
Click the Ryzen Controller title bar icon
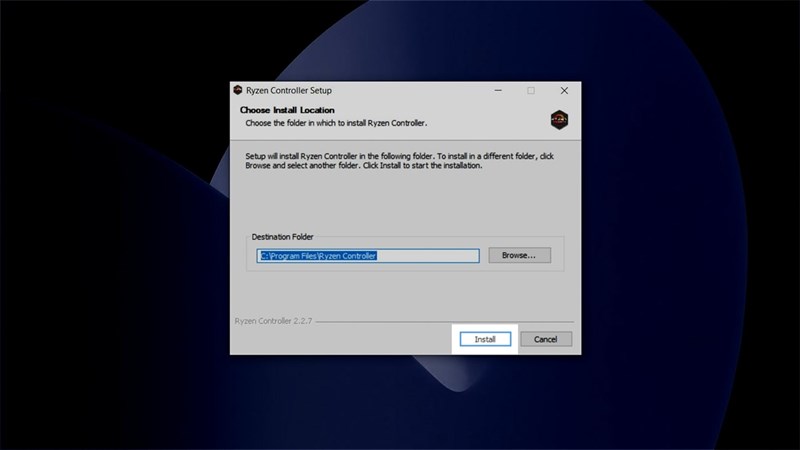(x=238, y=90)
